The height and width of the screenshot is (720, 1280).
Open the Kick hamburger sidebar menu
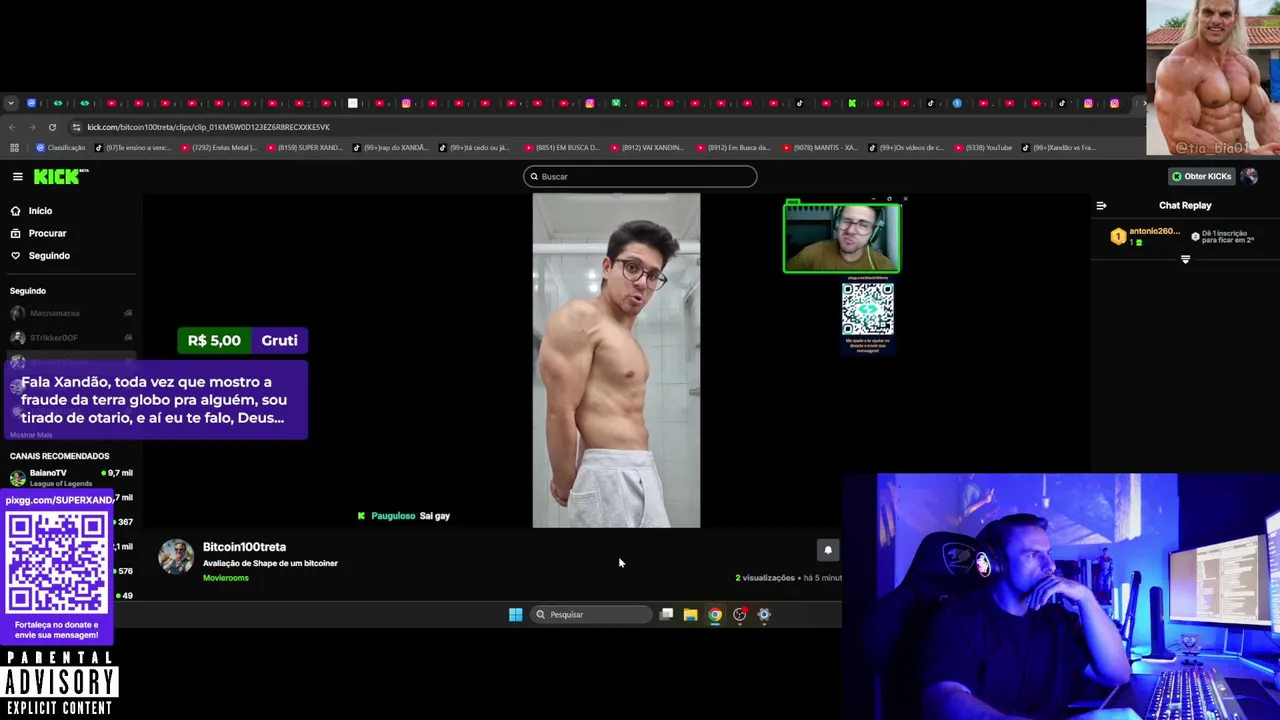[17, 176]
